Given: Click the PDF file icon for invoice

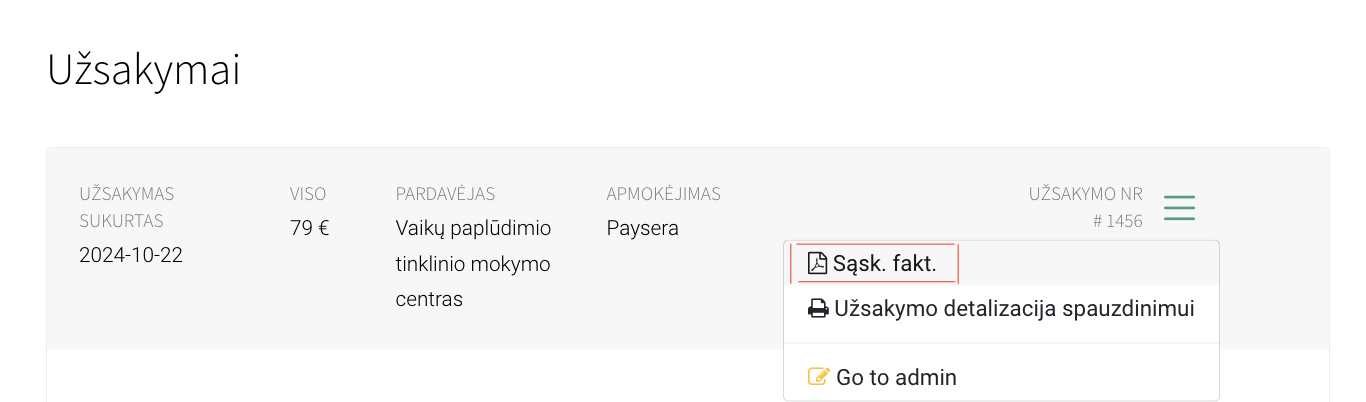Looking at the screenshot, I should click(x=817, y=264).
